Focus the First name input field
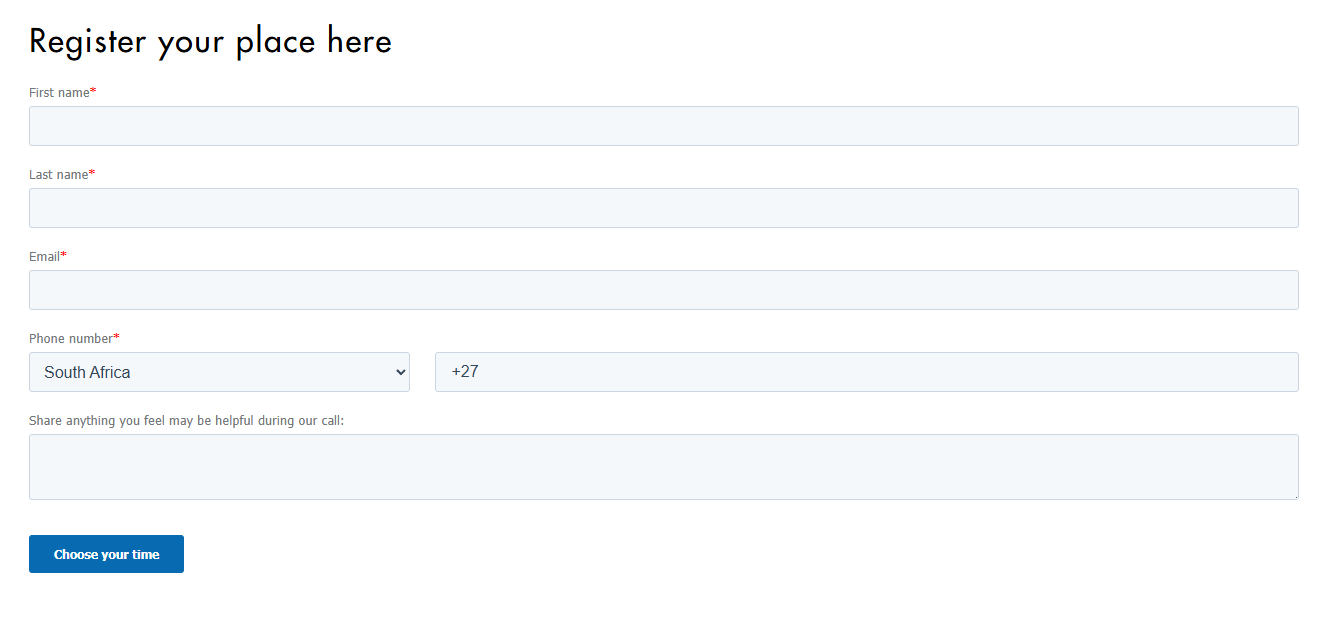The height and width of the screenshot is (617, 1328). pos(664,126)
